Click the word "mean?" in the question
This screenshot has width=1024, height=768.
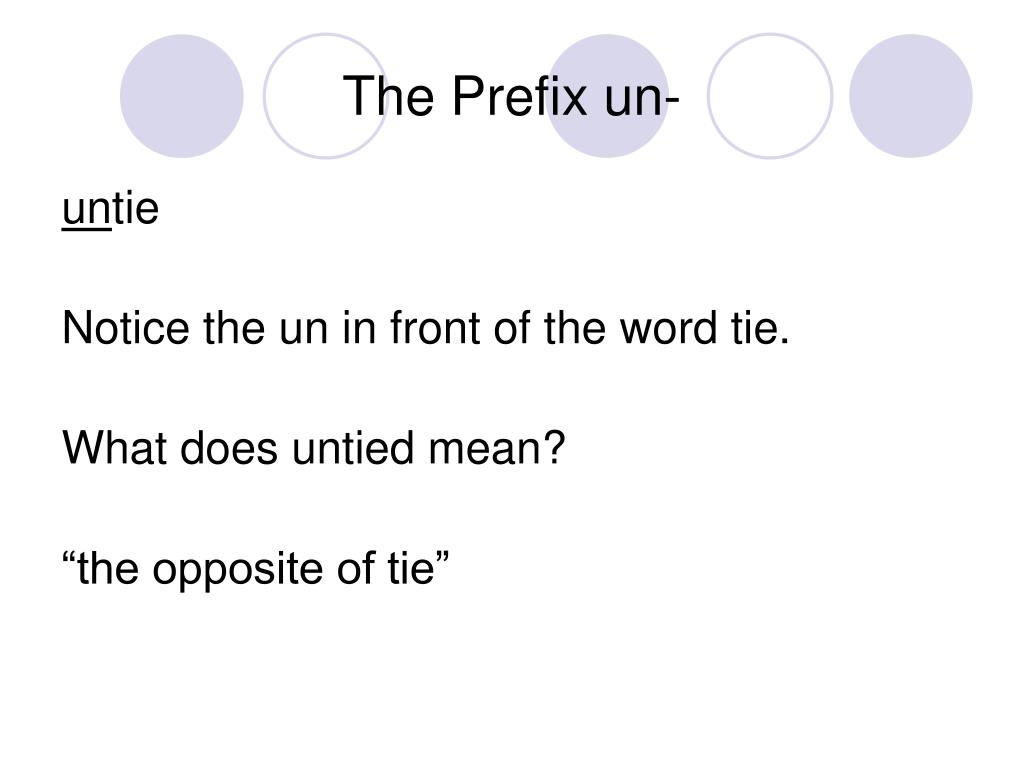(496, 448)
